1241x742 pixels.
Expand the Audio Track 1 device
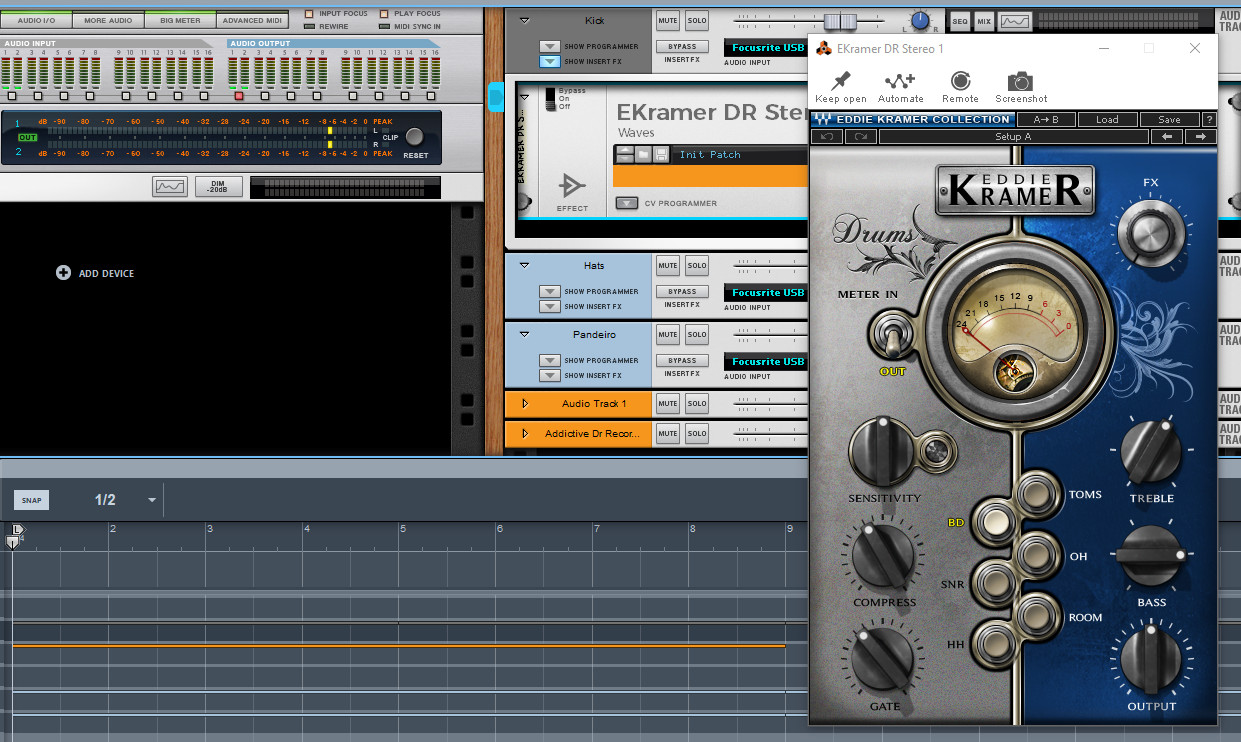point(525,403)
